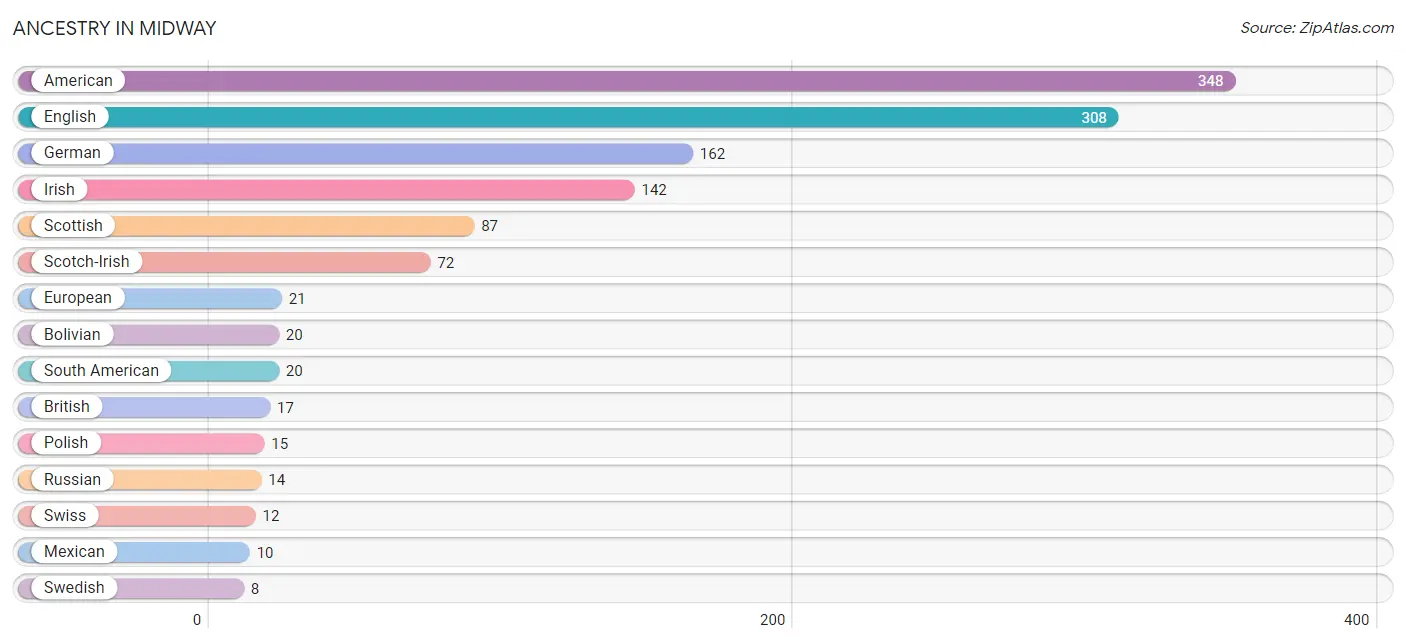Click the German ancestry bar
The image size is (1406, 644).
pos(355,153)
